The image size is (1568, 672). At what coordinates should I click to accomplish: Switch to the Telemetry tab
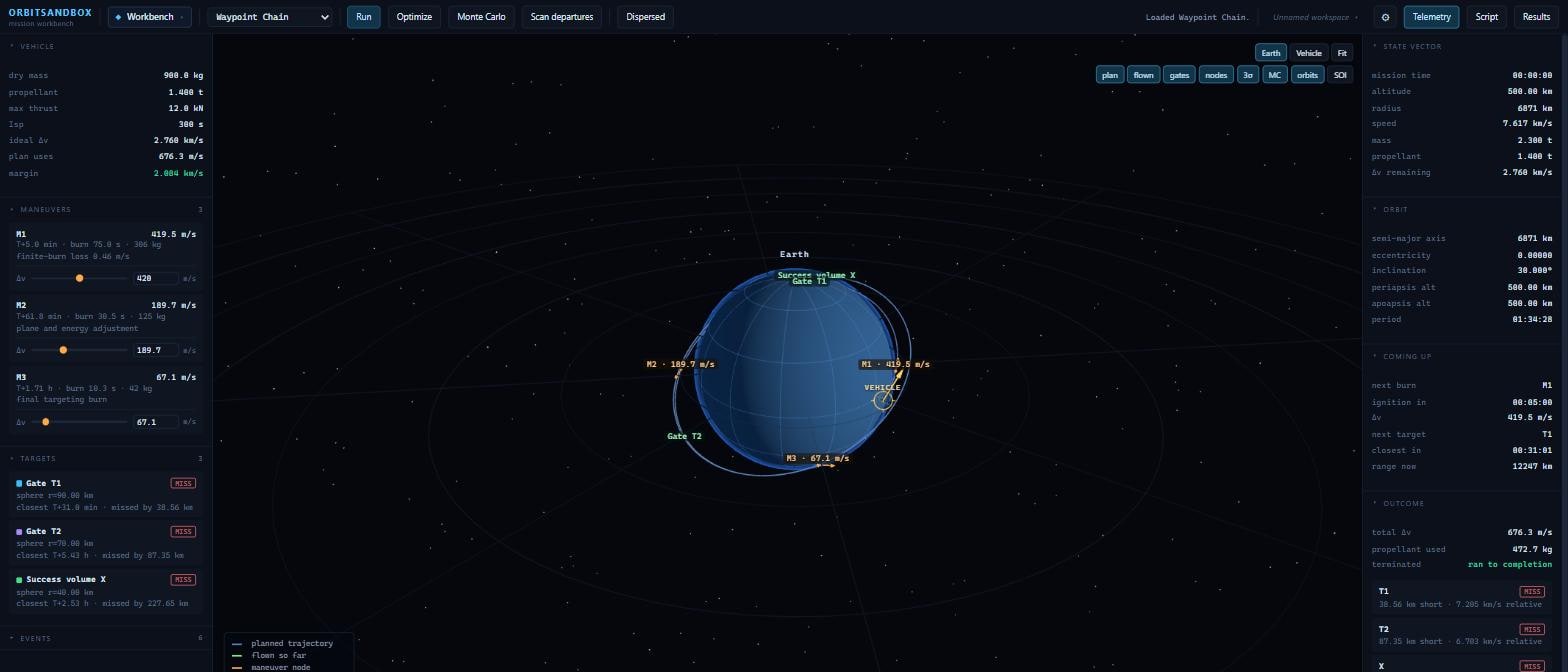pos(1431,17)
